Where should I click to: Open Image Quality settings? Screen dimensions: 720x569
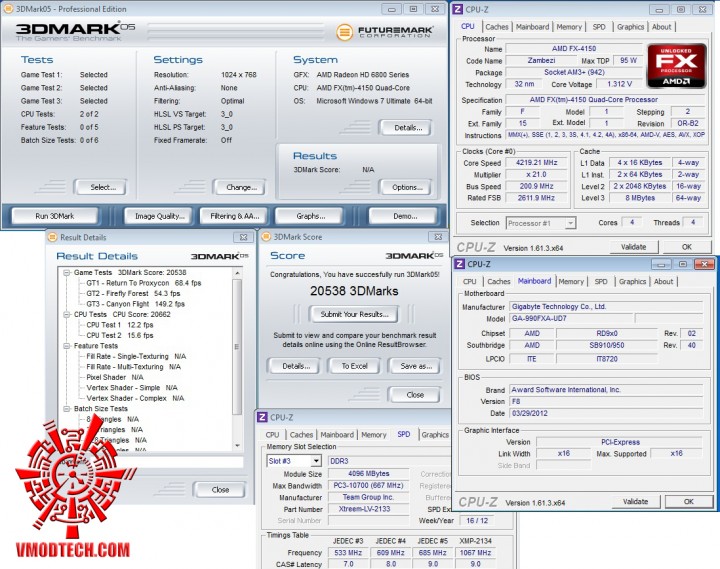coord(159,216)
